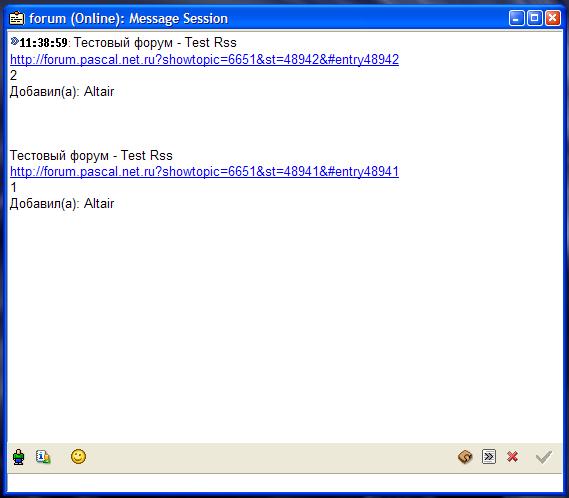Send the message with the checkmark button
569x498 pixels.
point(544,457)
